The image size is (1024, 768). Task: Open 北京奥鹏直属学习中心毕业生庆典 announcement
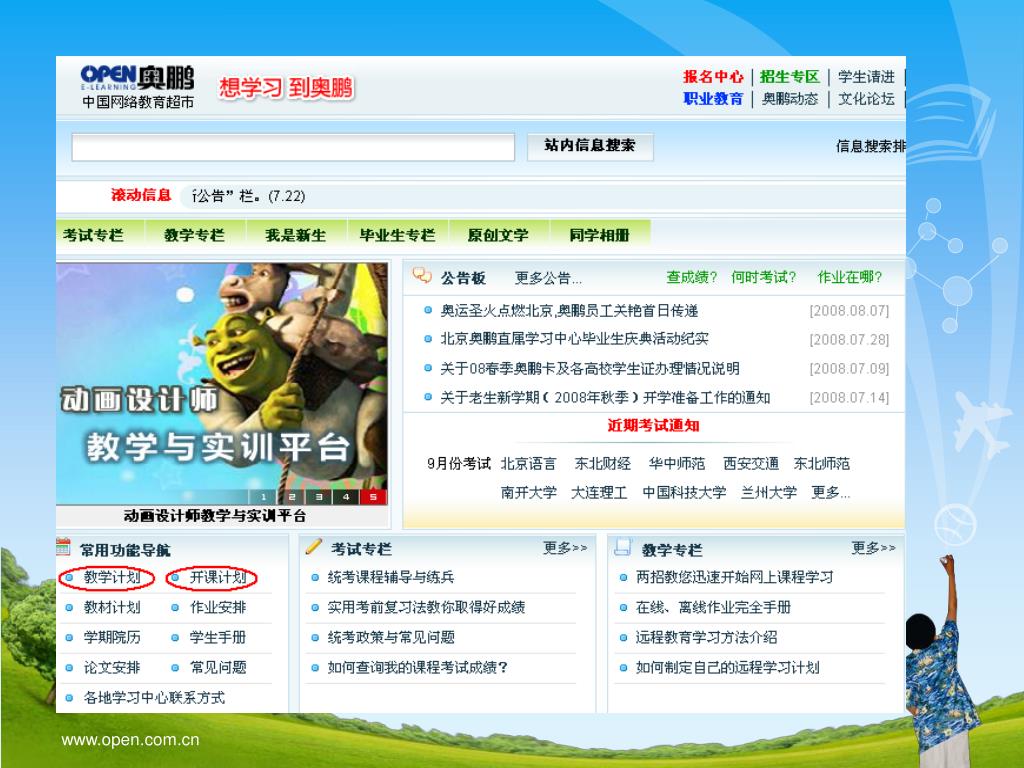(x=574, y=339)
